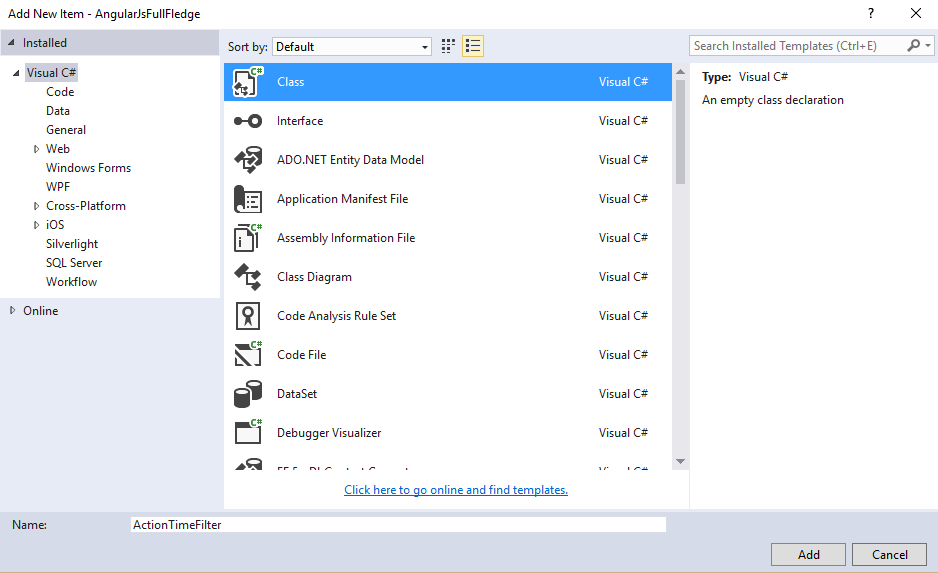Select Visual C# in the tree
Viewport: 938px width, 573px height.
[51, 73]
